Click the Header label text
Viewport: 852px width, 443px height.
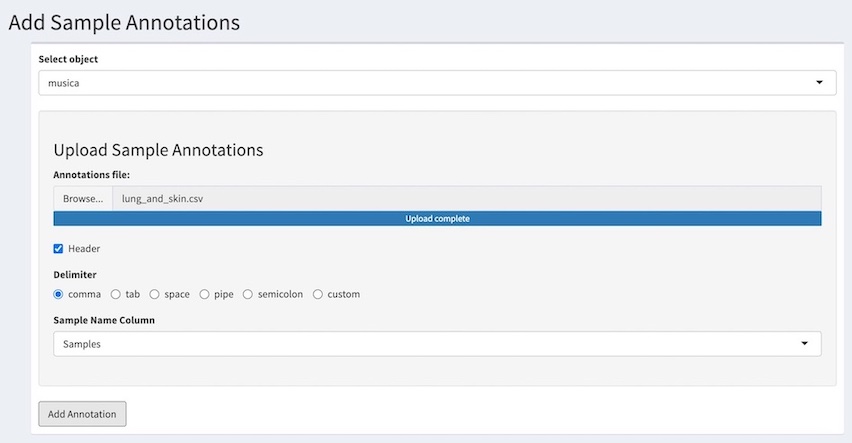tap(84, 248)
